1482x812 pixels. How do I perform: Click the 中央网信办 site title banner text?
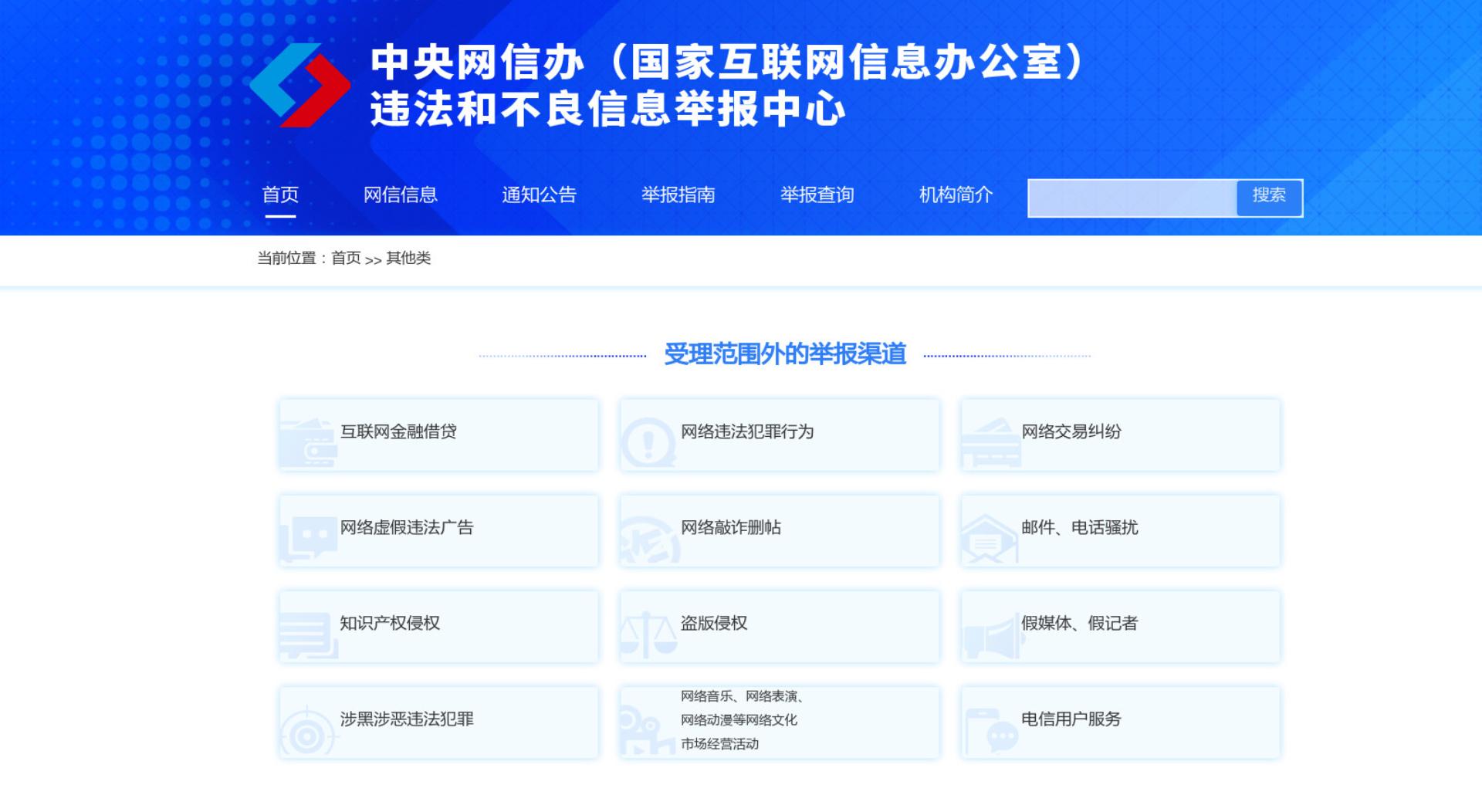tap(727, 62)
